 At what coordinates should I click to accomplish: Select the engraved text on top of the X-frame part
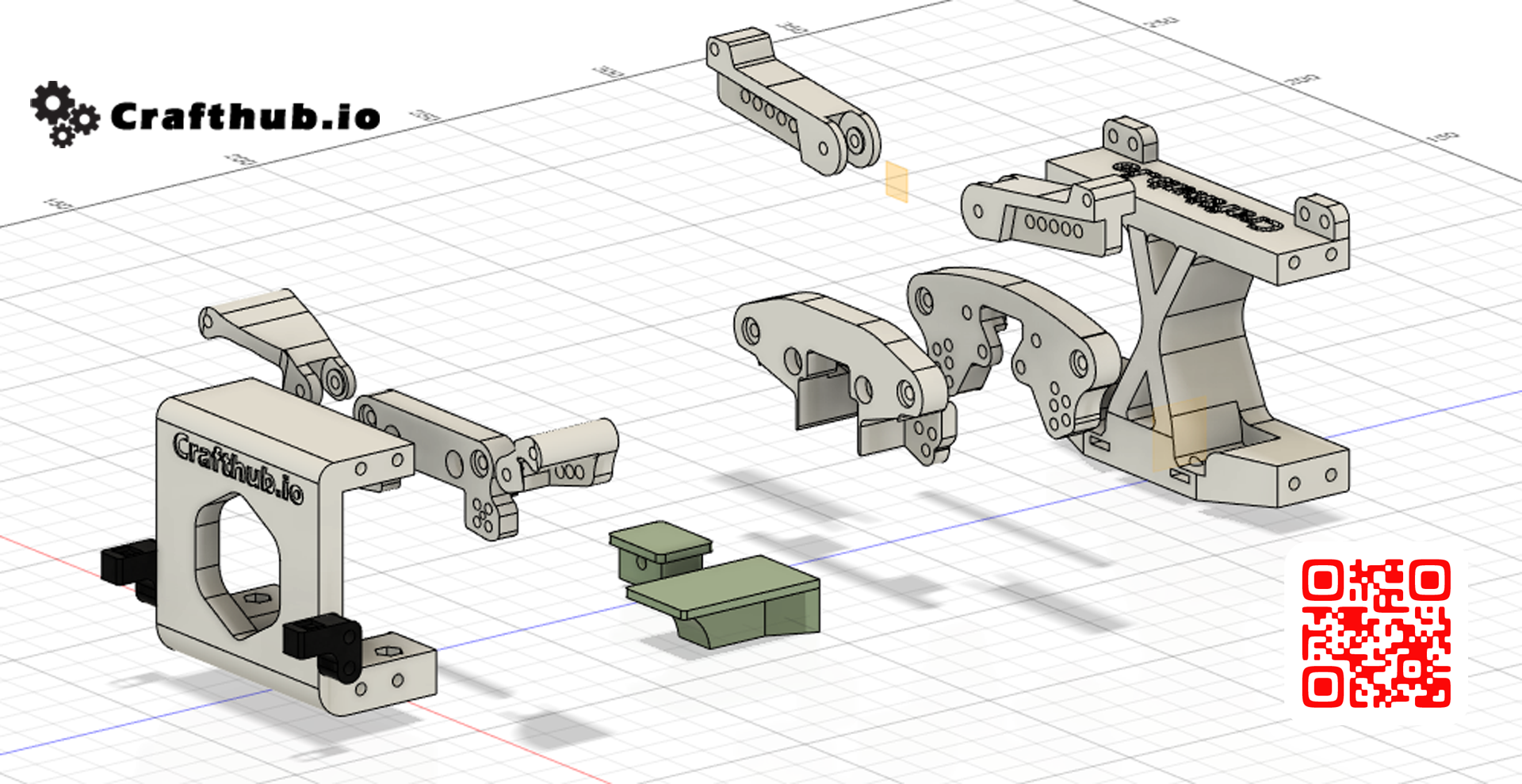pyautogui.click(x=1196, y=197)
